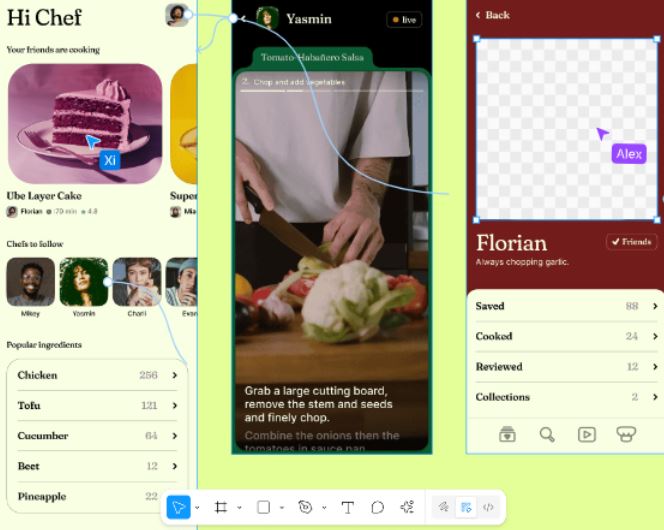Click the Chicken ingredient label
The height and width of the screenshot is (530, 664).
coord(37,375)
